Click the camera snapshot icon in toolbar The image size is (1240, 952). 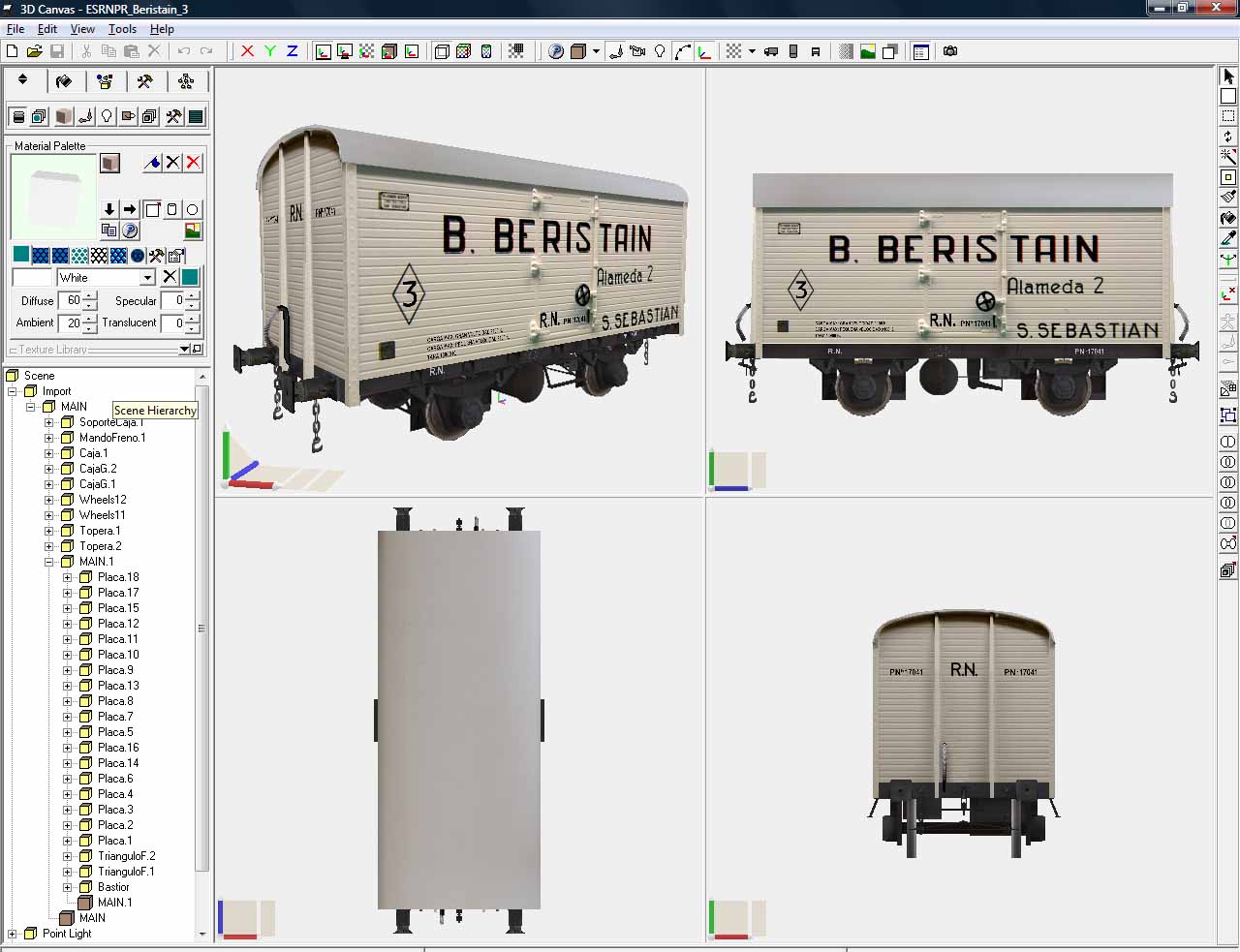pyautogui.click(x=950, y=51)
